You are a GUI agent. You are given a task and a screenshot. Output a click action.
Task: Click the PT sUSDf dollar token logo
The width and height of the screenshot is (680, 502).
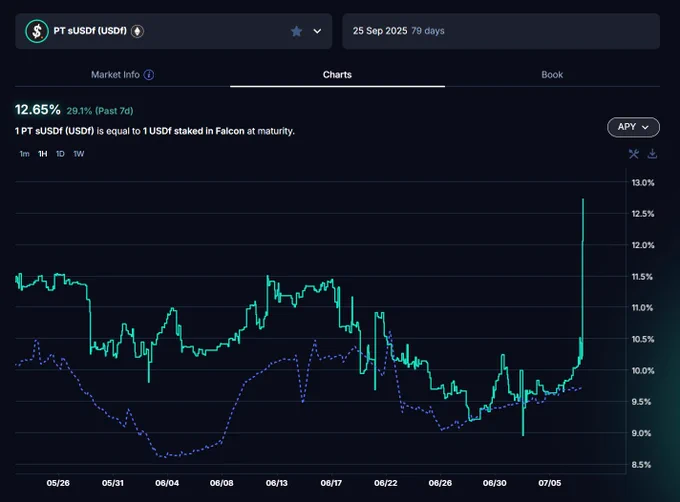37,31
